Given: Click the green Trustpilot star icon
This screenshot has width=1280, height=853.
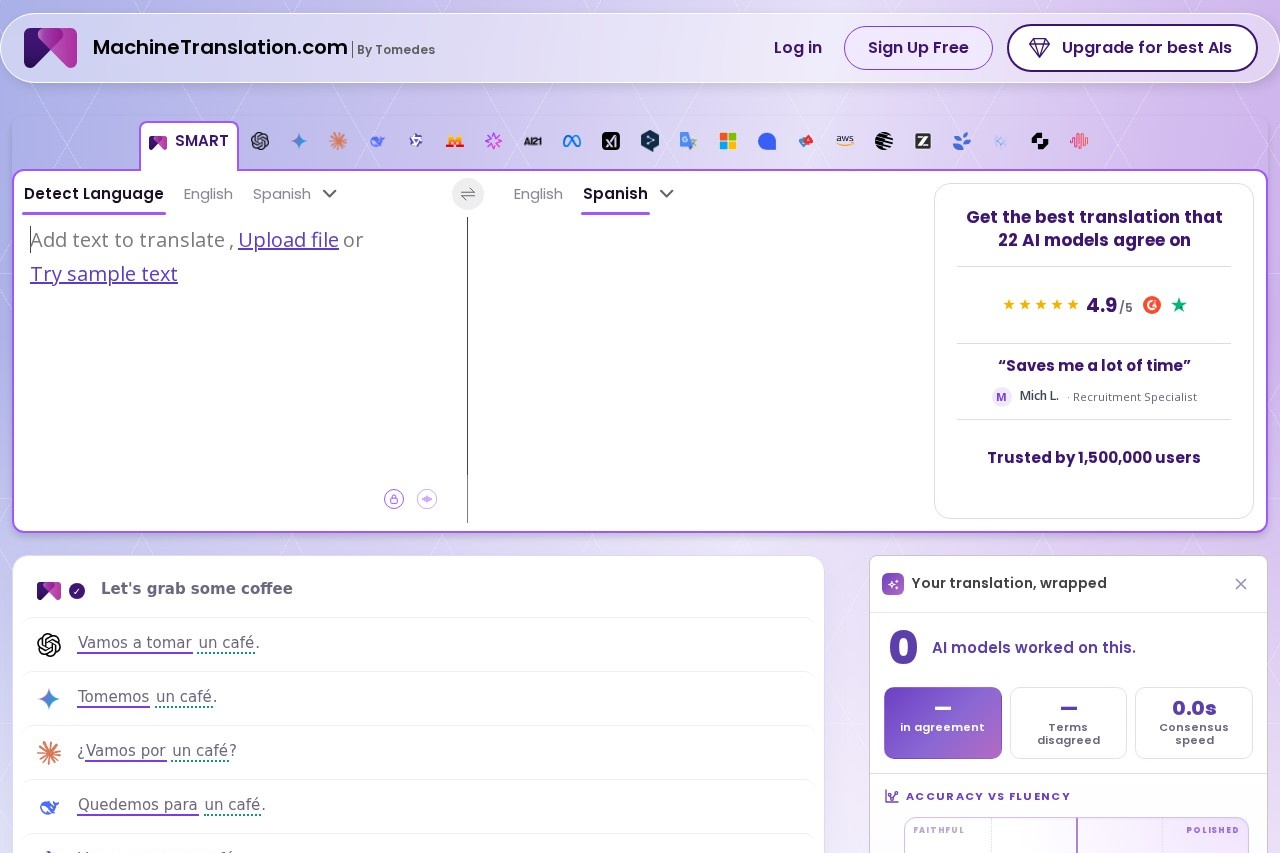Looking at the screenshot, I should 1179,305.
